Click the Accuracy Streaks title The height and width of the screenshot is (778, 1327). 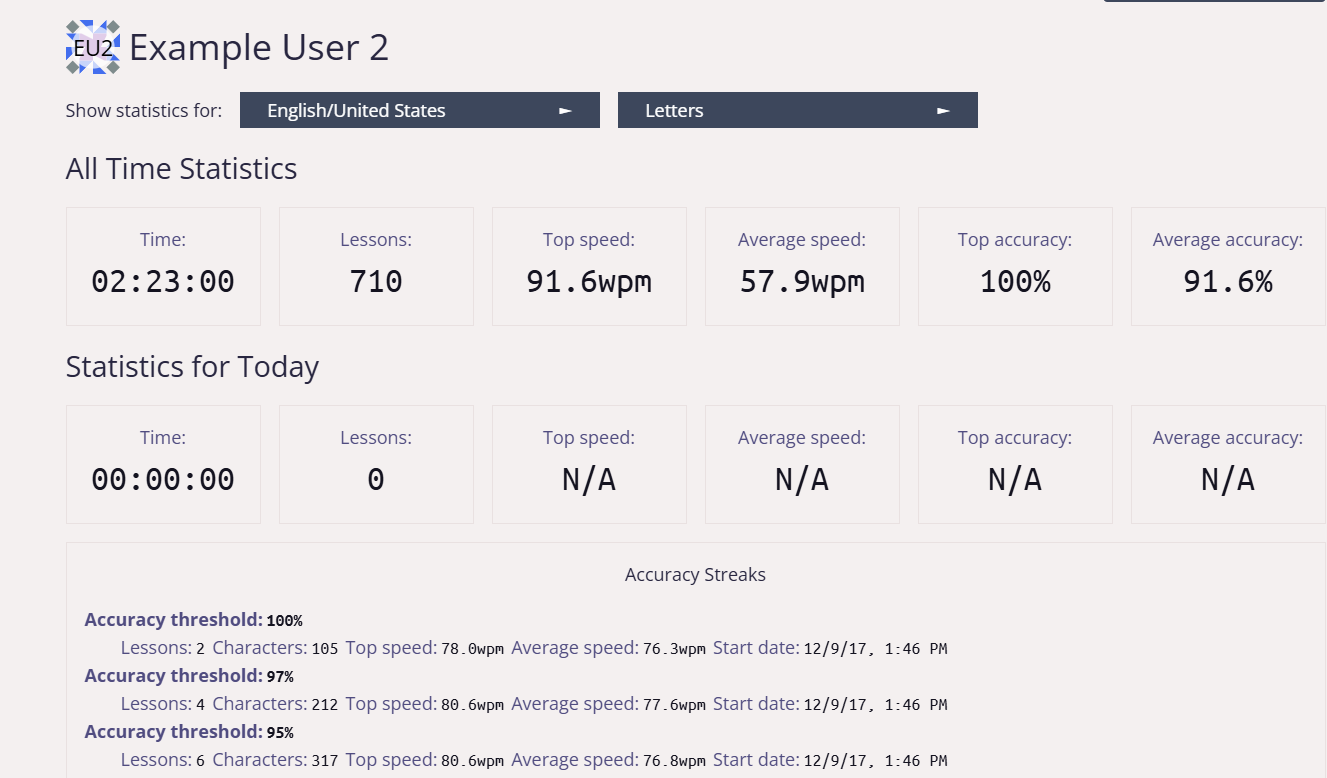coord(695,575)
